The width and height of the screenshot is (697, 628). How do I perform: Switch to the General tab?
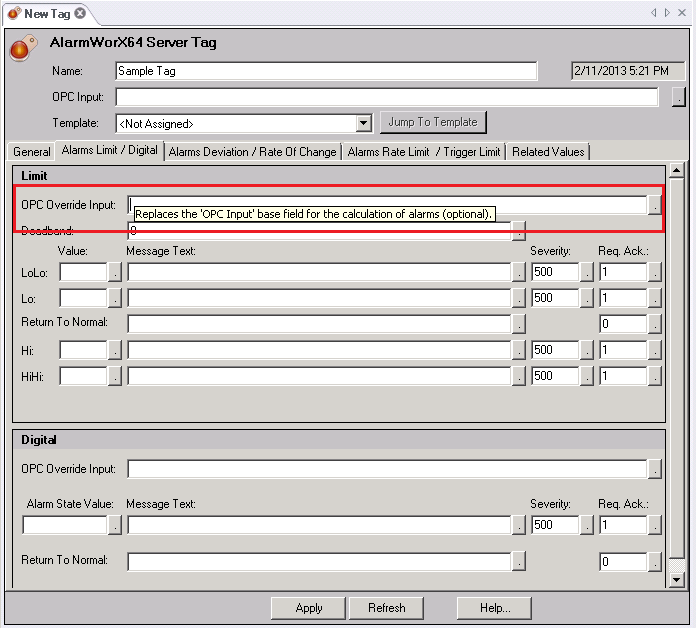point(32,152)
